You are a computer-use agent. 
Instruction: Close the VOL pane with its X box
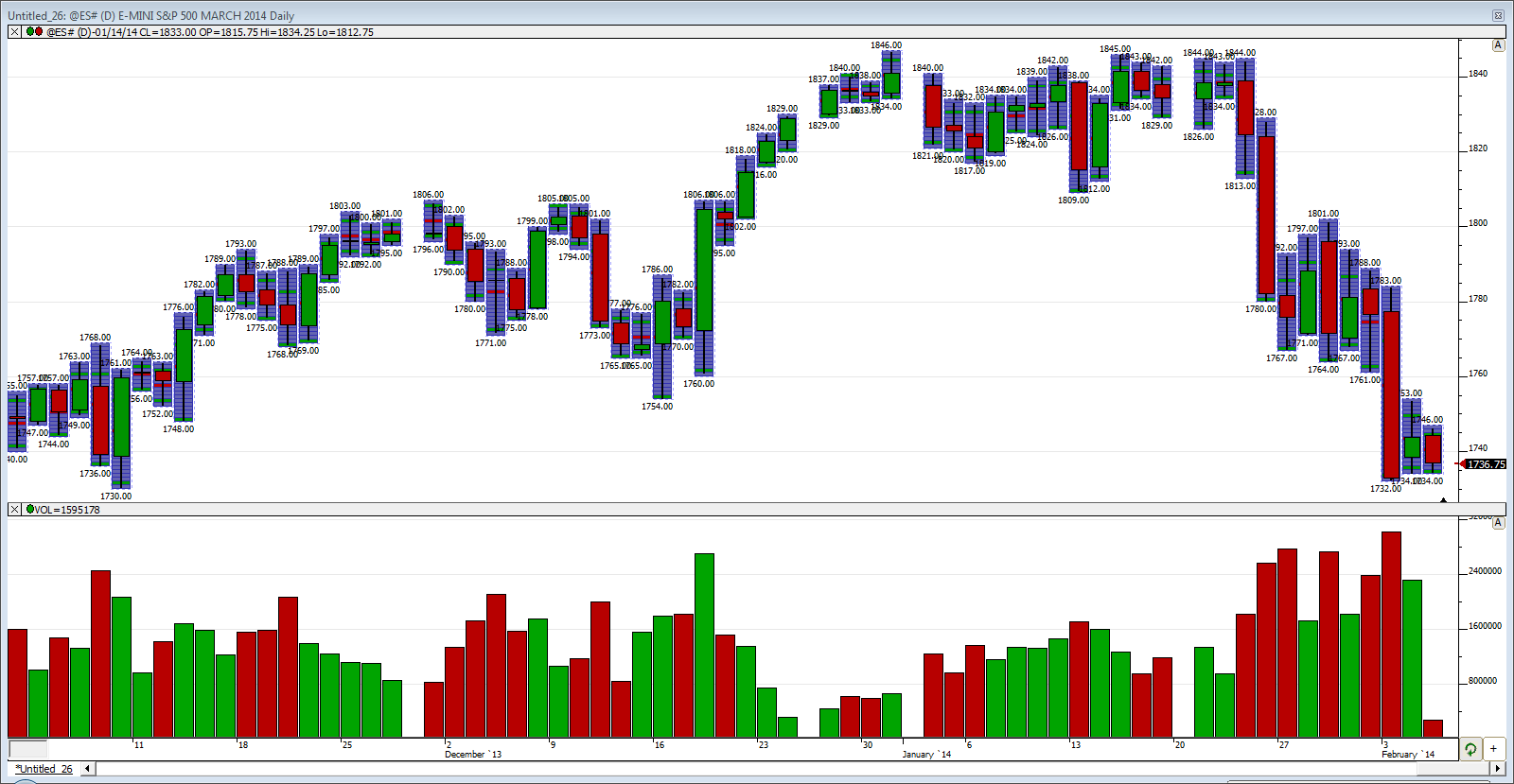[14, 510]
